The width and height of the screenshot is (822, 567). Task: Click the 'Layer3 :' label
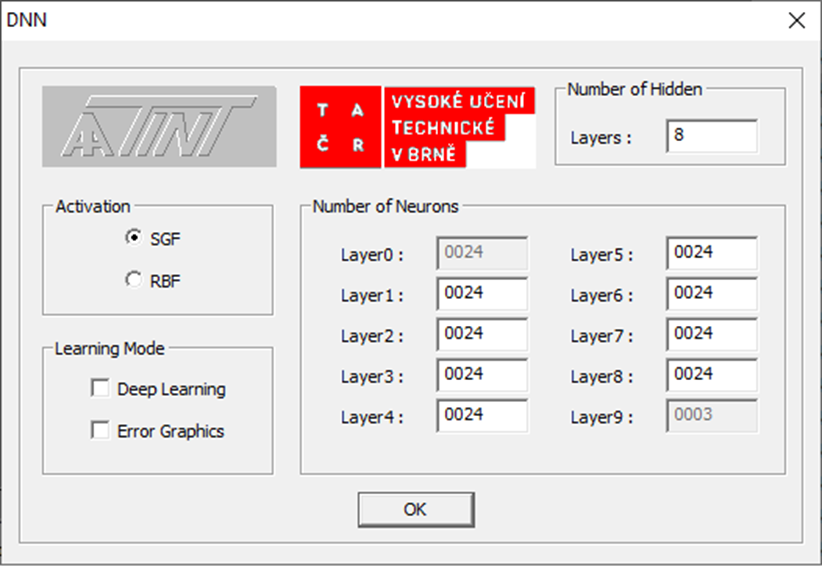pyautogui.click(x=372, y=377)
